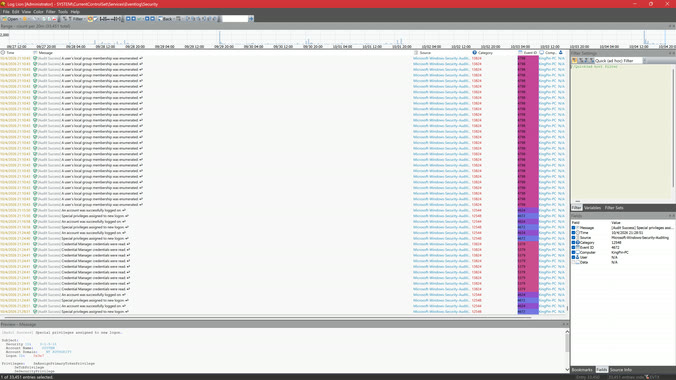Open the View menu
676x380 pixels.
point(26,12)
